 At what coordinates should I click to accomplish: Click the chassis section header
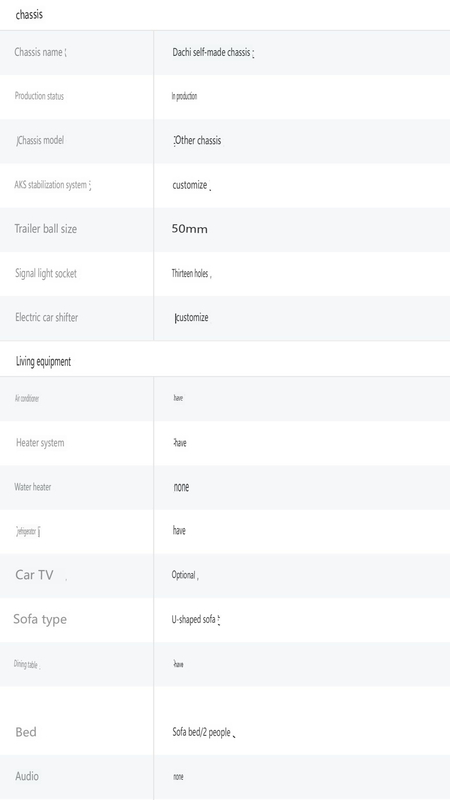coord(29,15)
